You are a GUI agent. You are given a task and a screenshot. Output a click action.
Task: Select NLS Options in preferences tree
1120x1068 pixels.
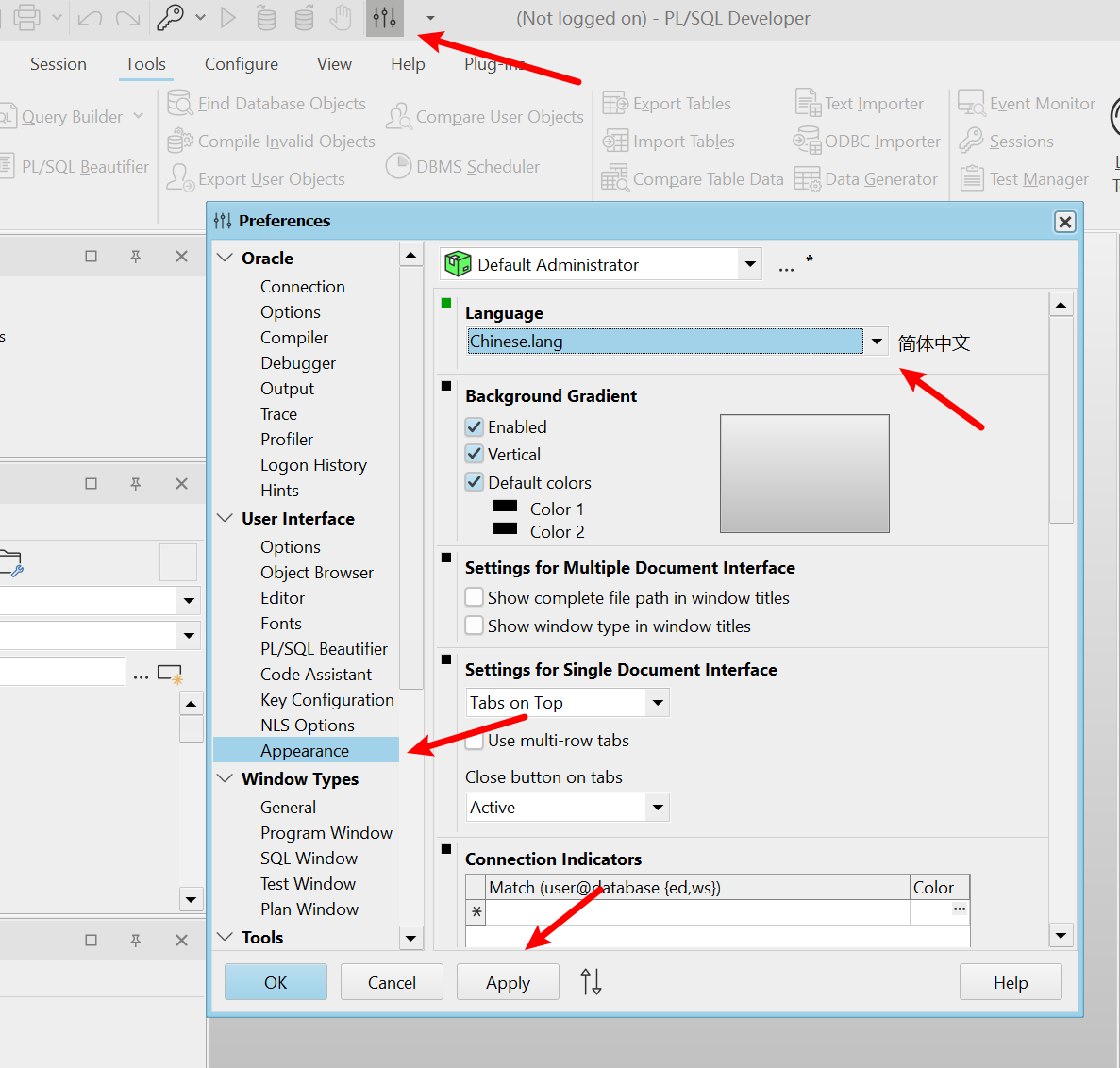click(308, 726)
